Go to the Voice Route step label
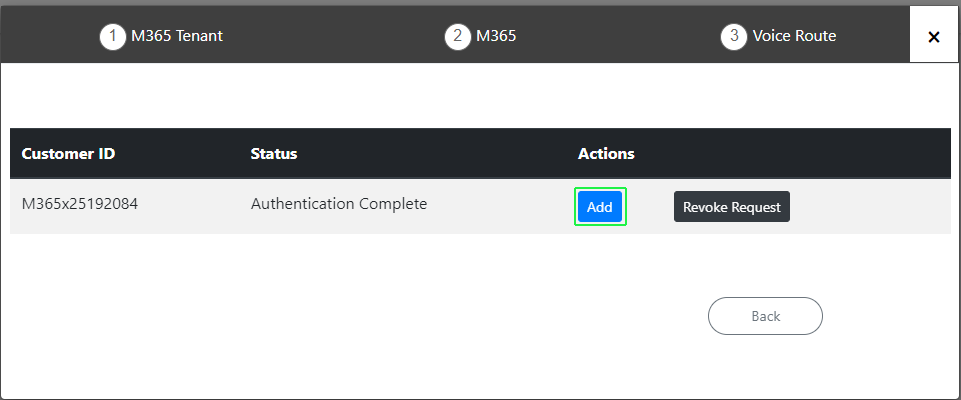961x400 pixels. (794, 36)
